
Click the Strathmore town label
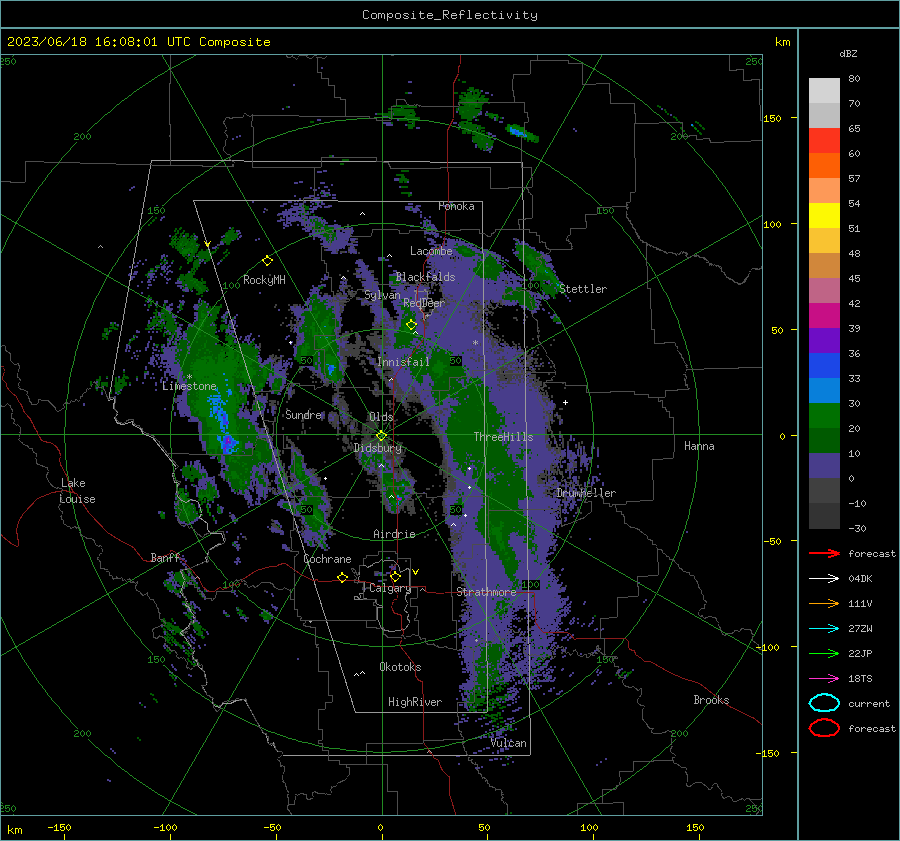[x=486, y=592]
